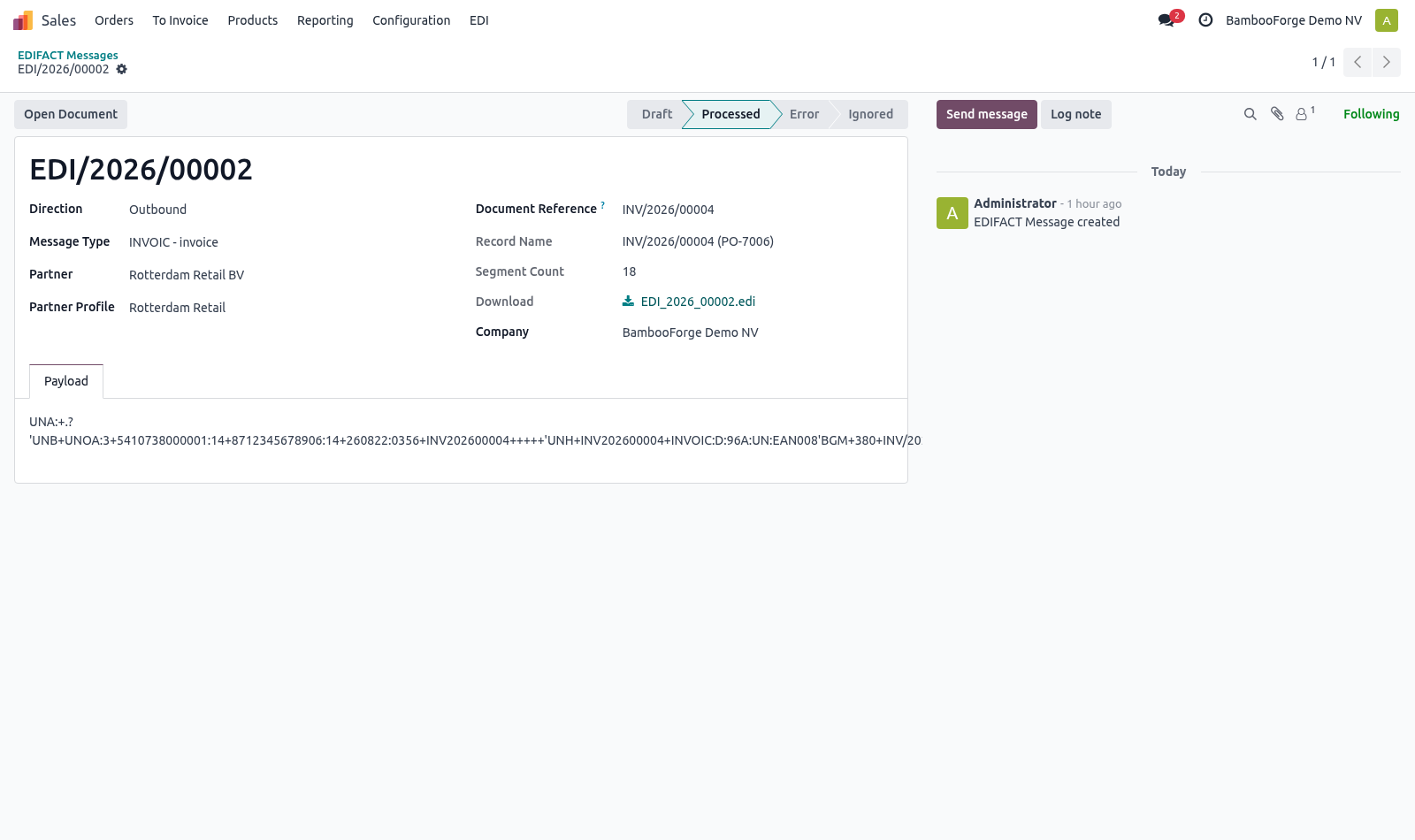Go to the next record arrow
Screen dimensions: 1415x840
pyautogui.click(x=1387, y=62)
